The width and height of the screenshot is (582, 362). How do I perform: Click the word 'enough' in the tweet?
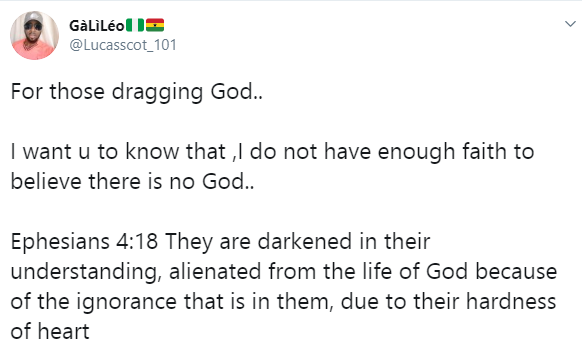tap(416, 152)
